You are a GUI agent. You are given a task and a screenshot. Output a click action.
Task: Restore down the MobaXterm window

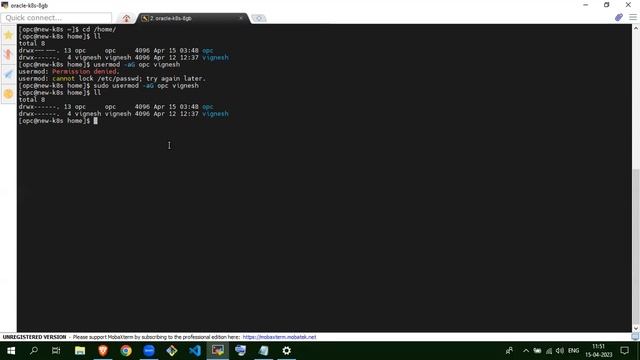[607, 5]
